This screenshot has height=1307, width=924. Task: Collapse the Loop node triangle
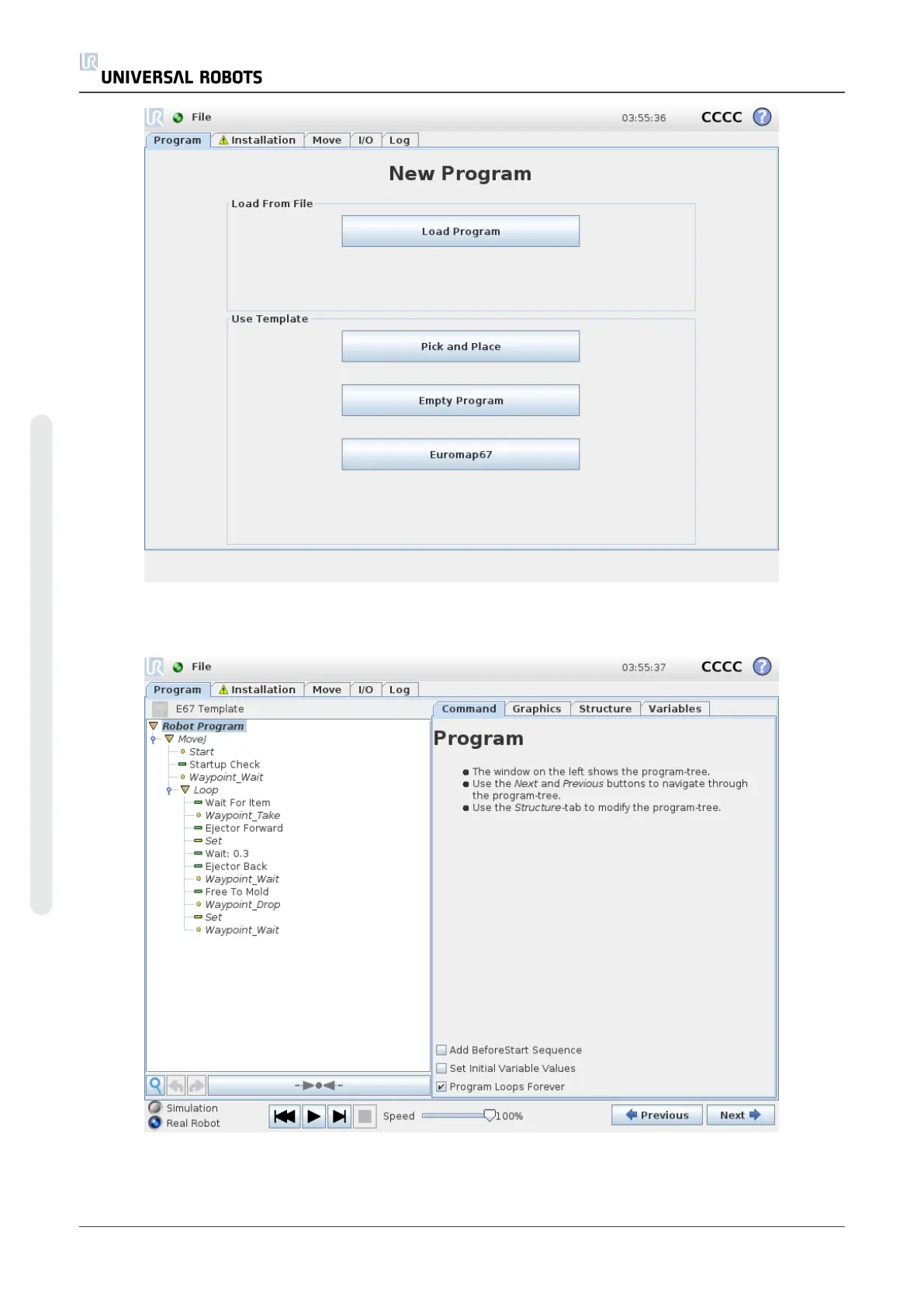(x=185, y=790)
